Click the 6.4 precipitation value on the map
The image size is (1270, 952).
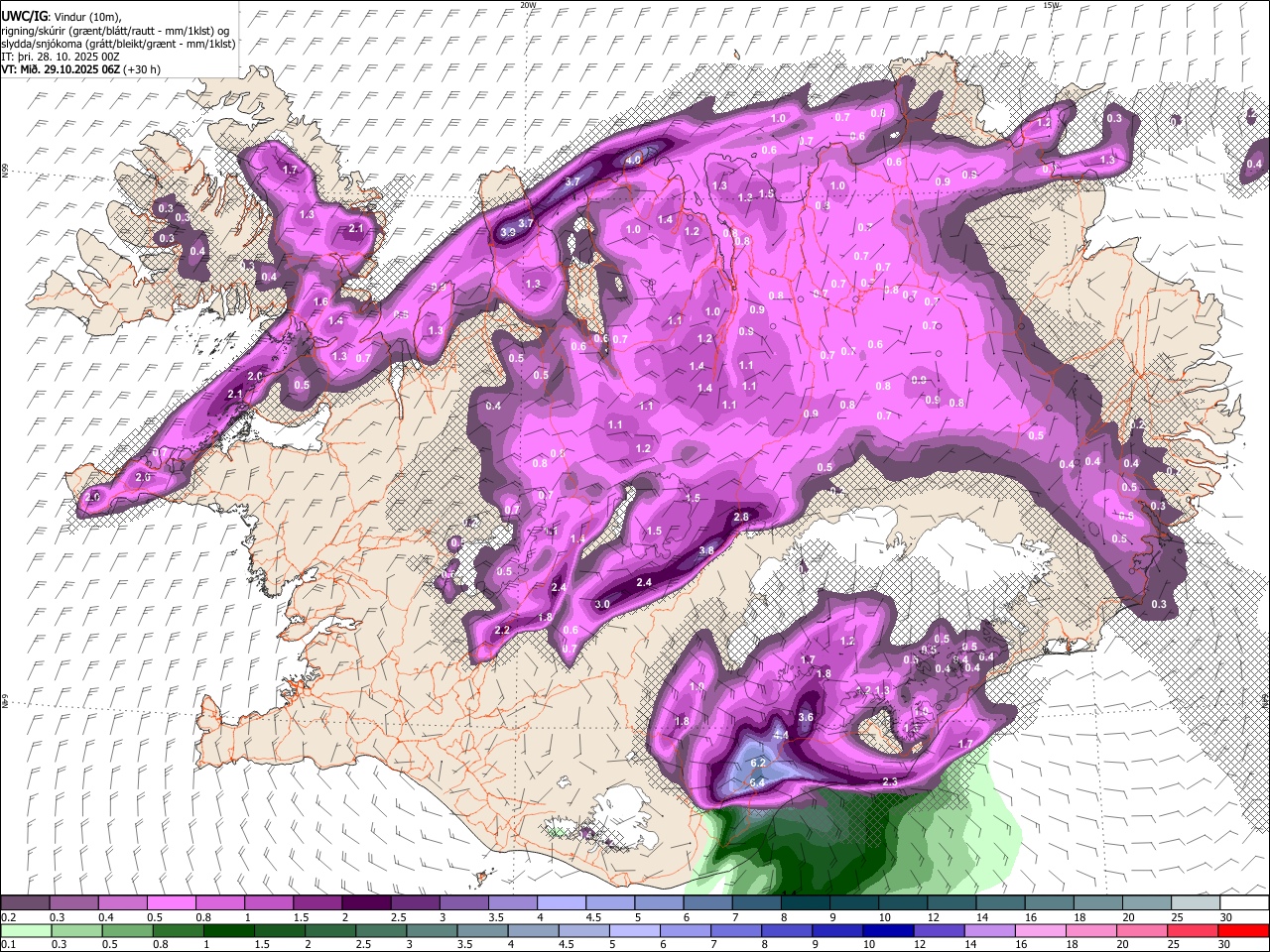coord(757,782)
